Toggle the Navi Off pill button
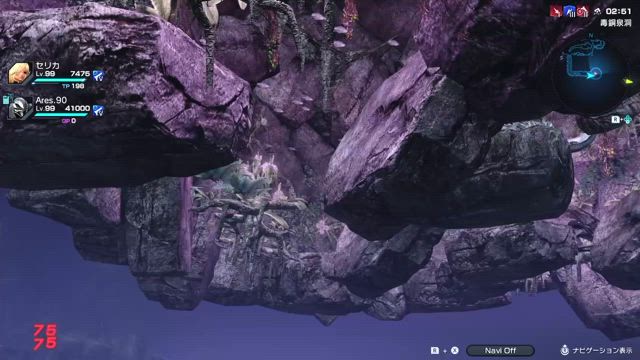The height and width of the screenshot is (360, 640). [500, 350]
